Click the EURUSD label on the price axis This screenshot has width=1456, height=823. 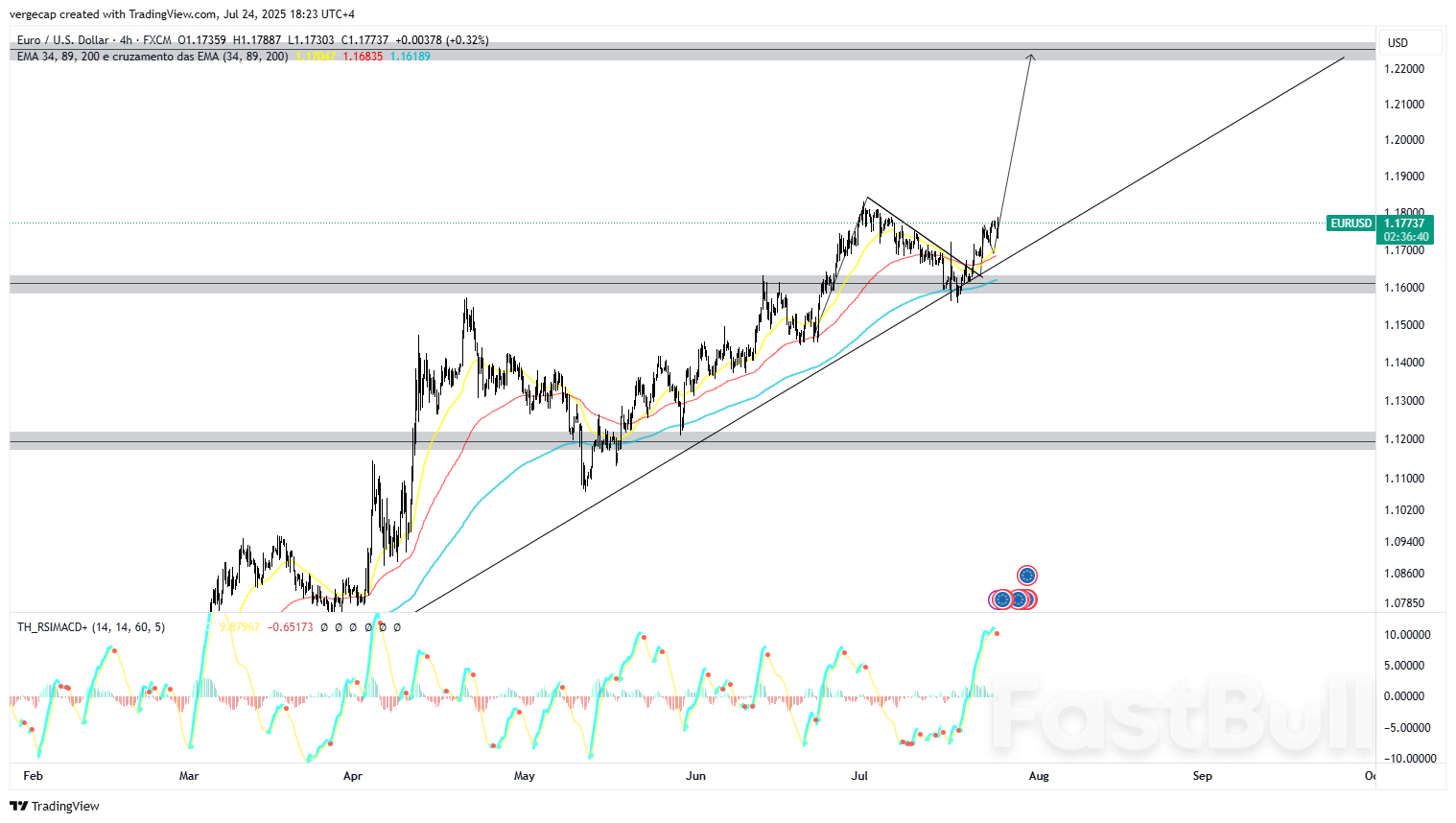1350,223
